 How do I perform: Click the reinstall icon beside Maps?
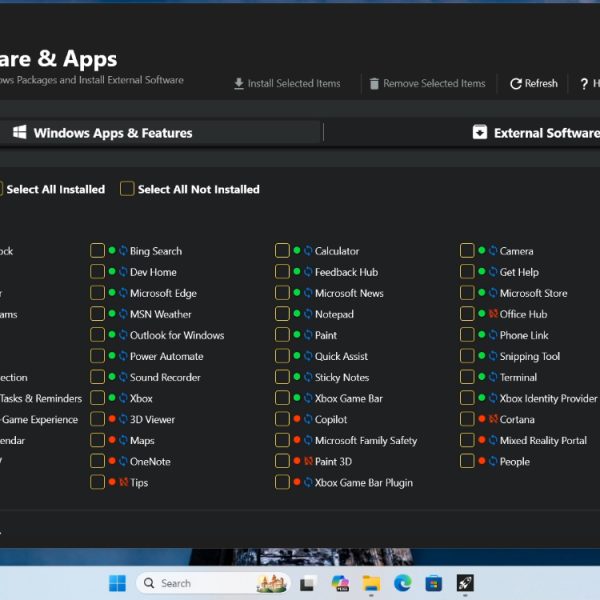point(123,440)
